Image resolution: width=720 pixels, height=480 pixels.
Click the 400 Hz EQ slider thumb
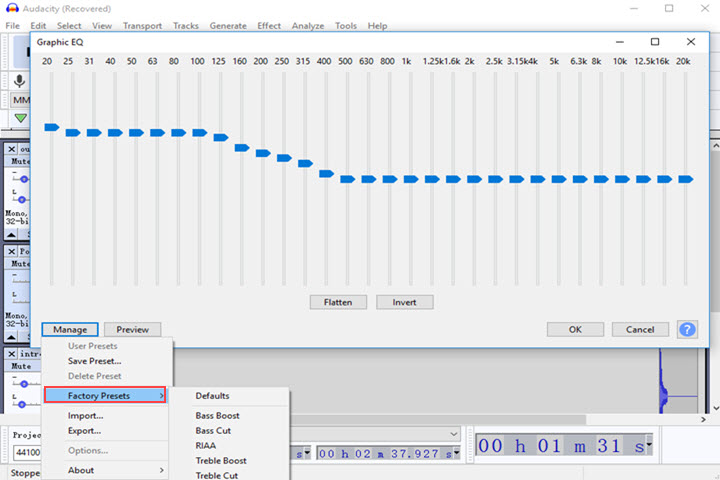(326, 174)
